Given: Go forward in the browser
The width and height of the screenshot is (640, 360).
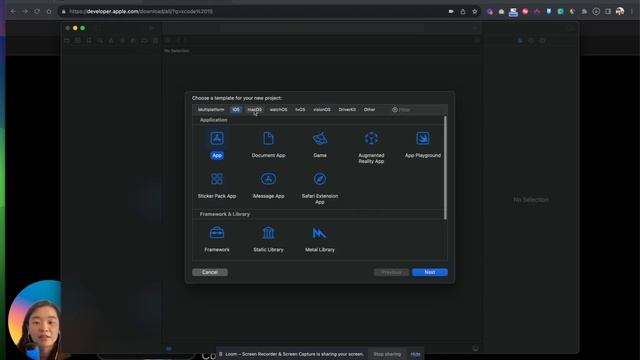Looking at the screenshot, I should [25, 11].
